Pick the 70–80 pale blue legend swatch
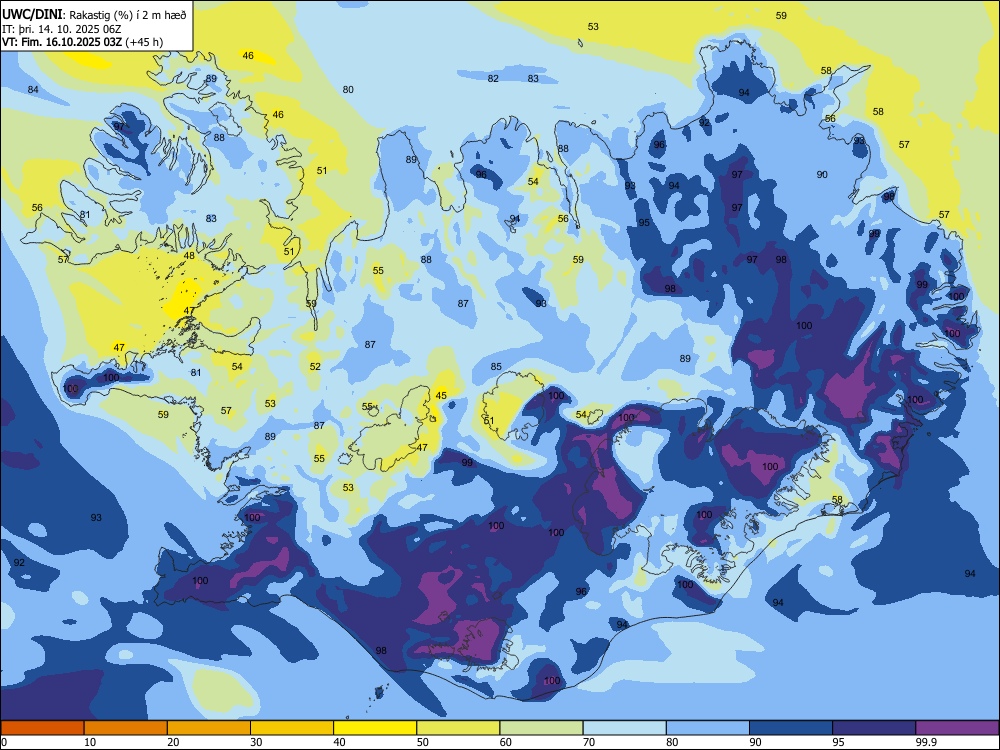1000x750 pixels. [624, 728]
